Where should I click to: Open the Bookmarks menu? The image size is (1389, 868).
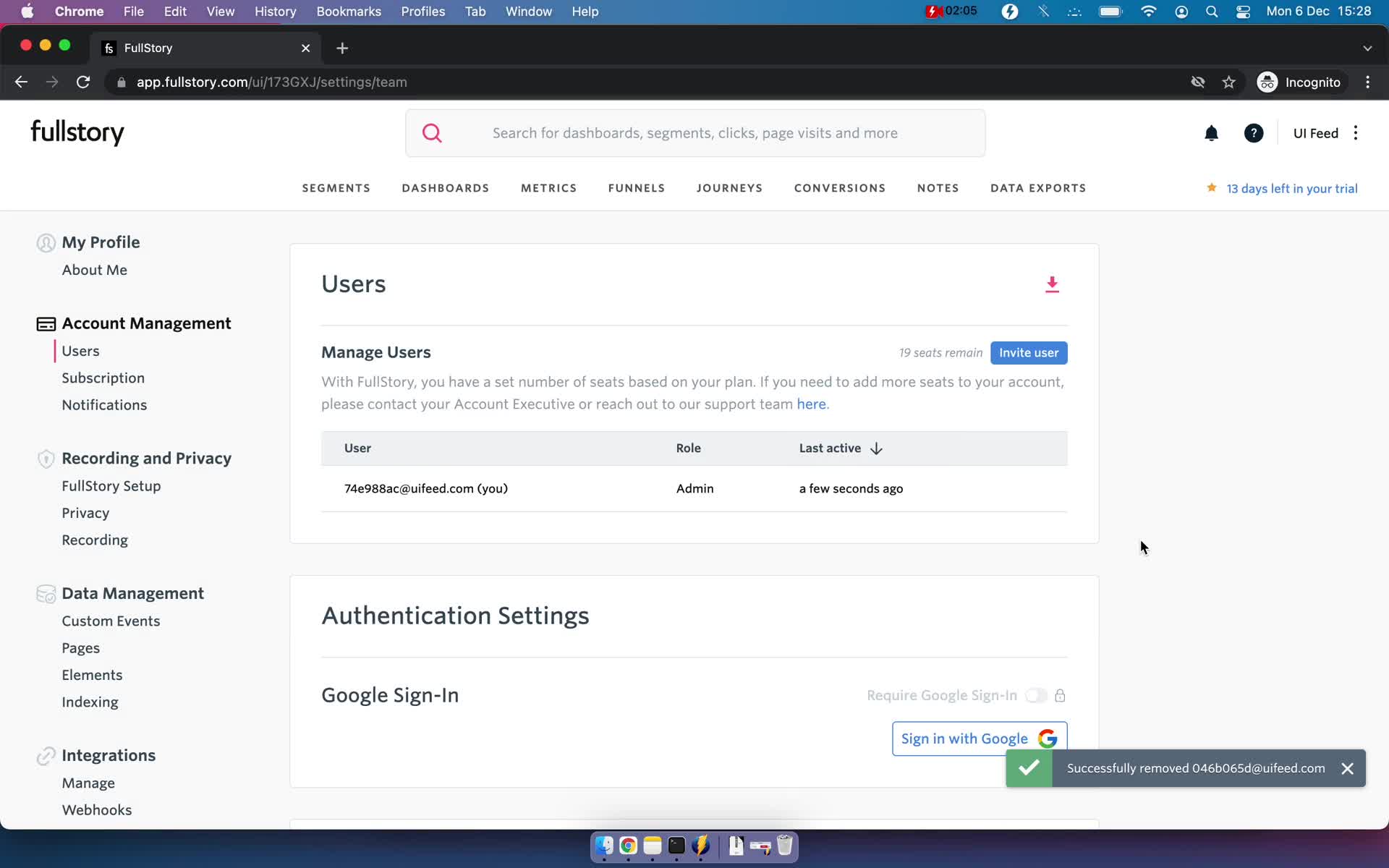click(349, 12)
